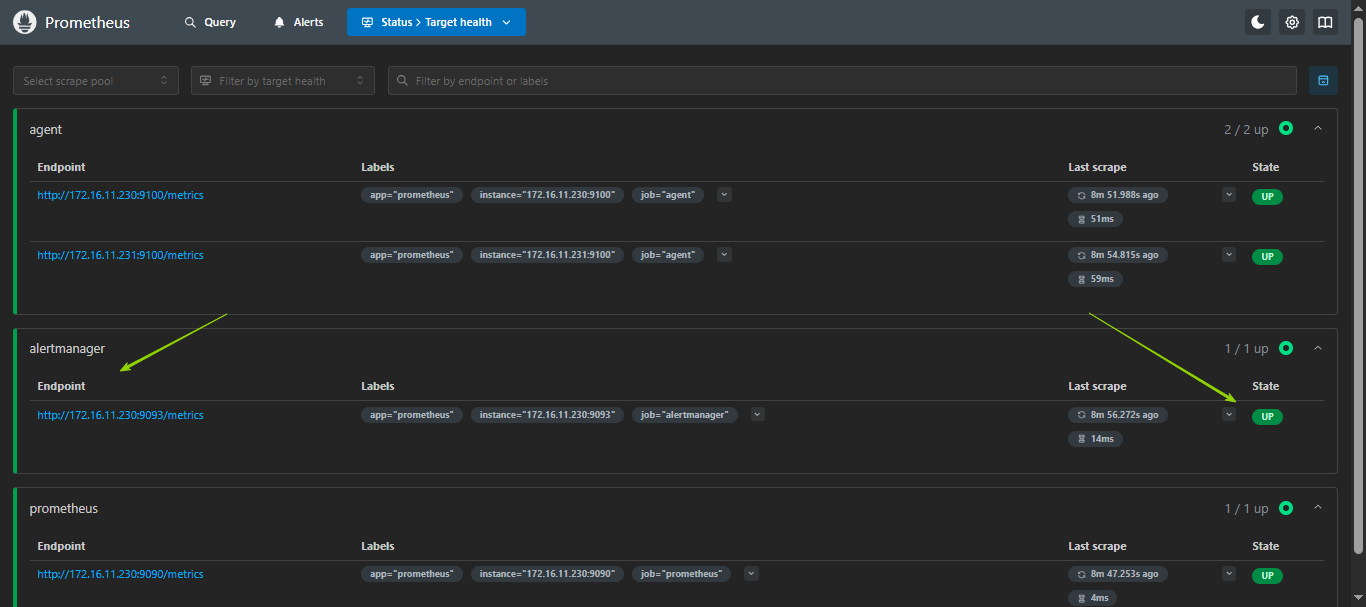Click 8m 56.272s ago last scrape badge
This screenshot has width=1366, height=607.
(1118, 414)
